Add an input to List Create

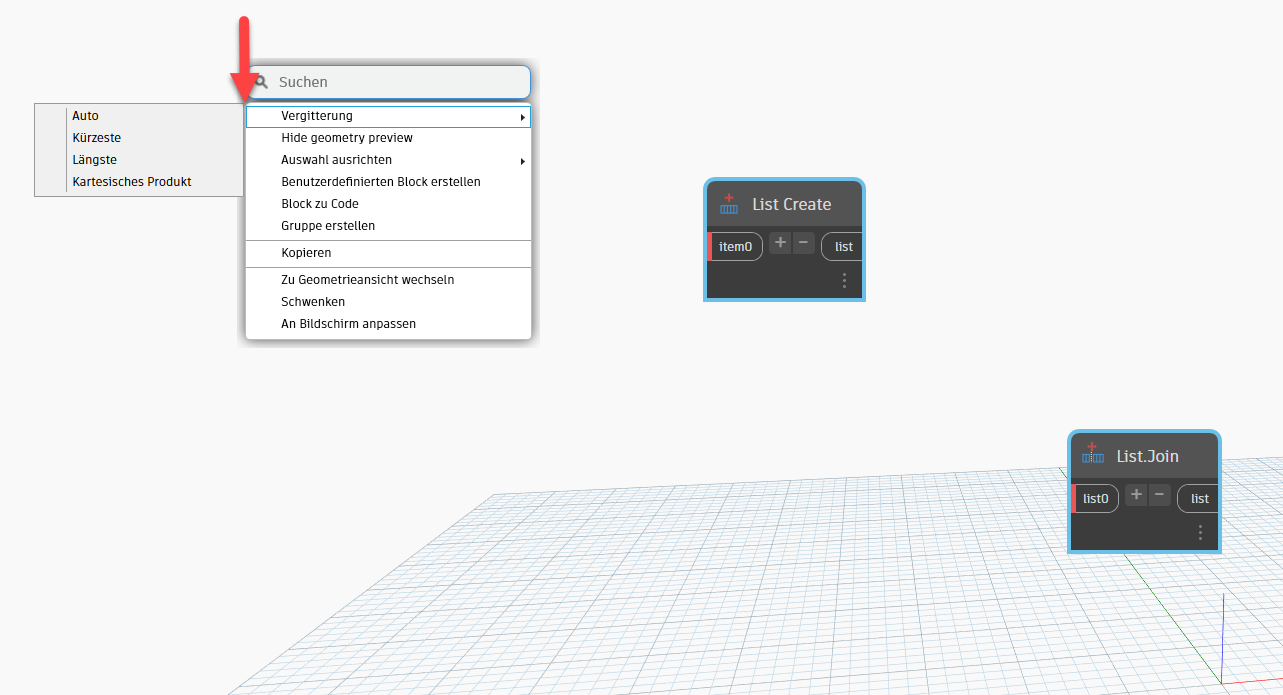click(780, 243)
